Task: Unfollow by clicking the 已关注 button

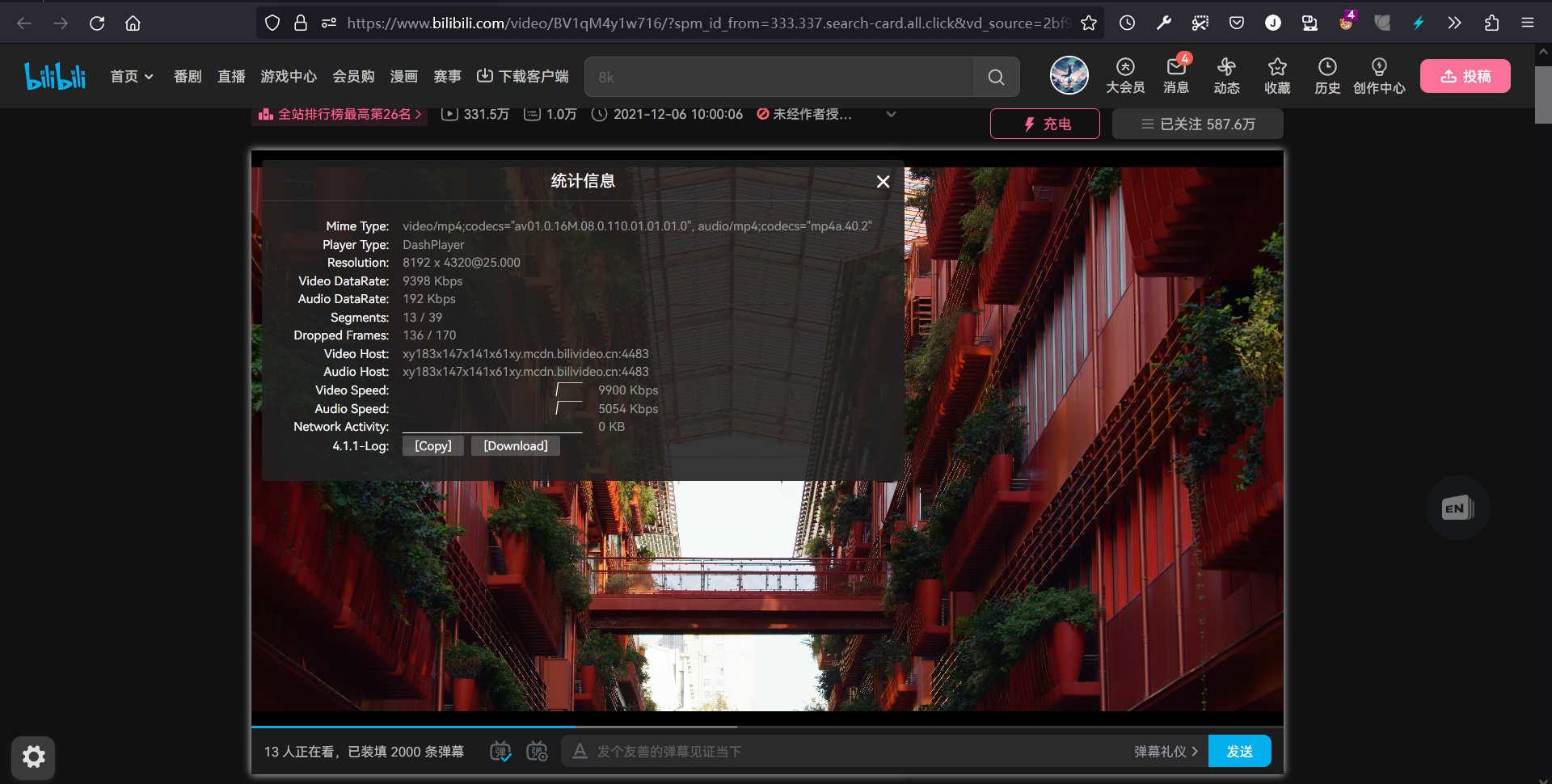Action: [x=1197, y=124]
